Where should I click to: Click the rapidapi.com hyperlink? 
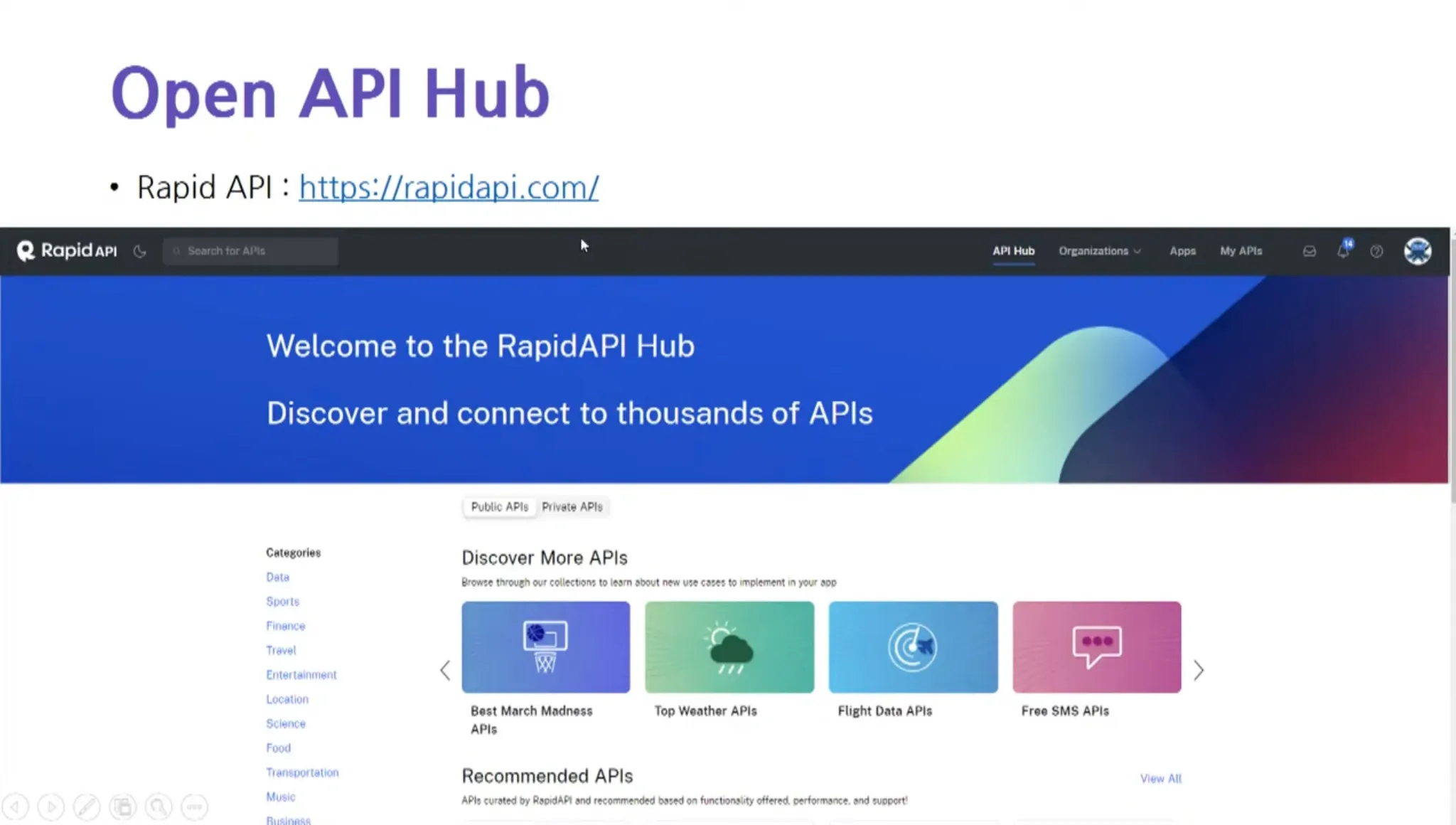click(x=449, y=187)
